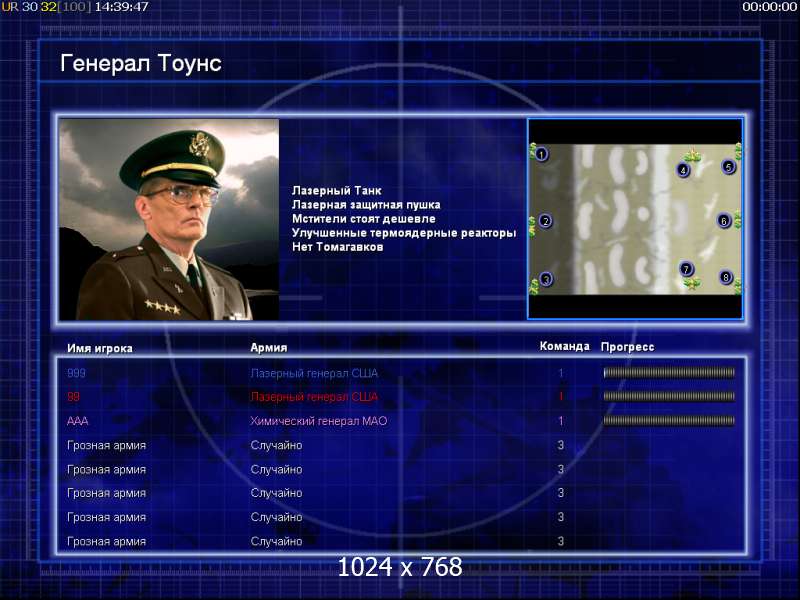This screenshot has width=800, height=600.
Task: Click the timer '00:00:00' at top right
Action: tap(769, 7)
